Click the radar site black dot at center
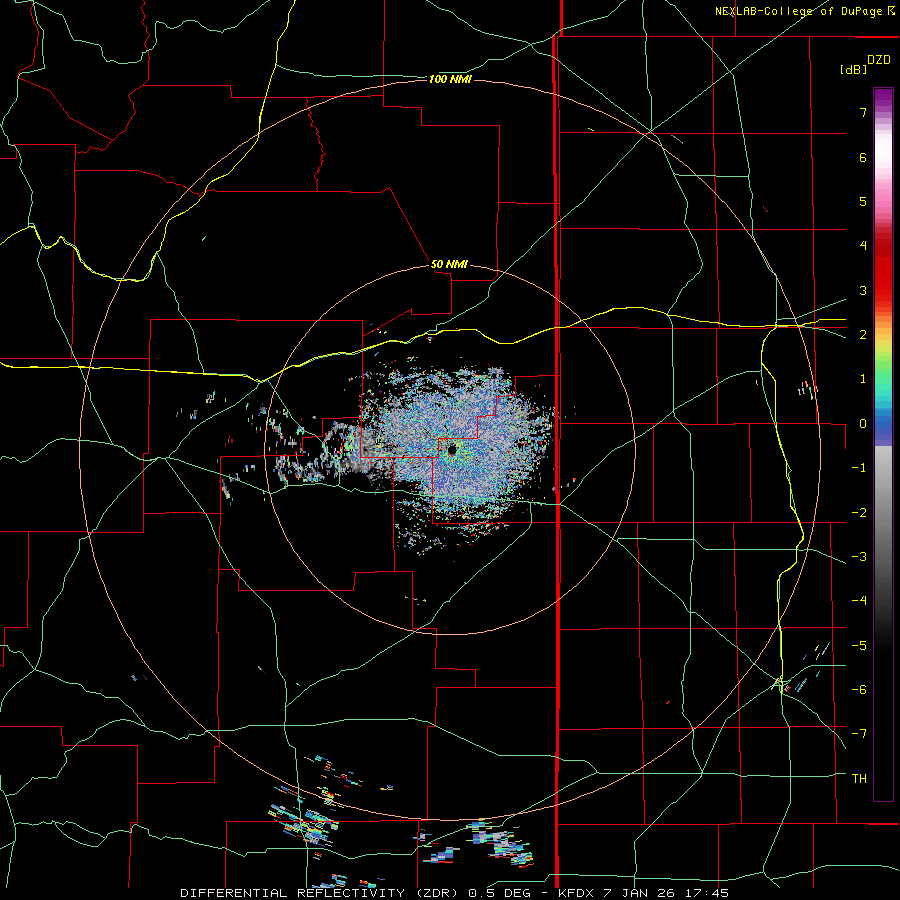 click(x=452, y=449)
